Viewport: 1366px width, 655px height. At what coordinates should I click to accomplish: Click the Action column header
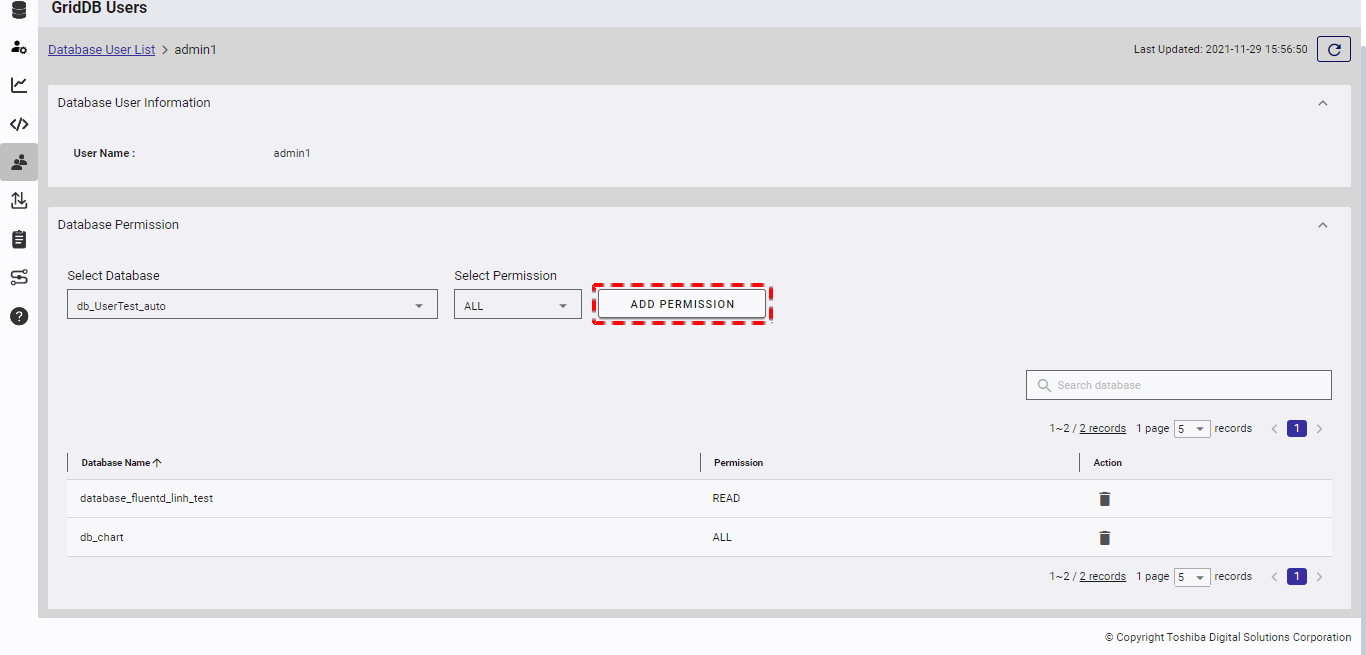[x=1107, y=463]
